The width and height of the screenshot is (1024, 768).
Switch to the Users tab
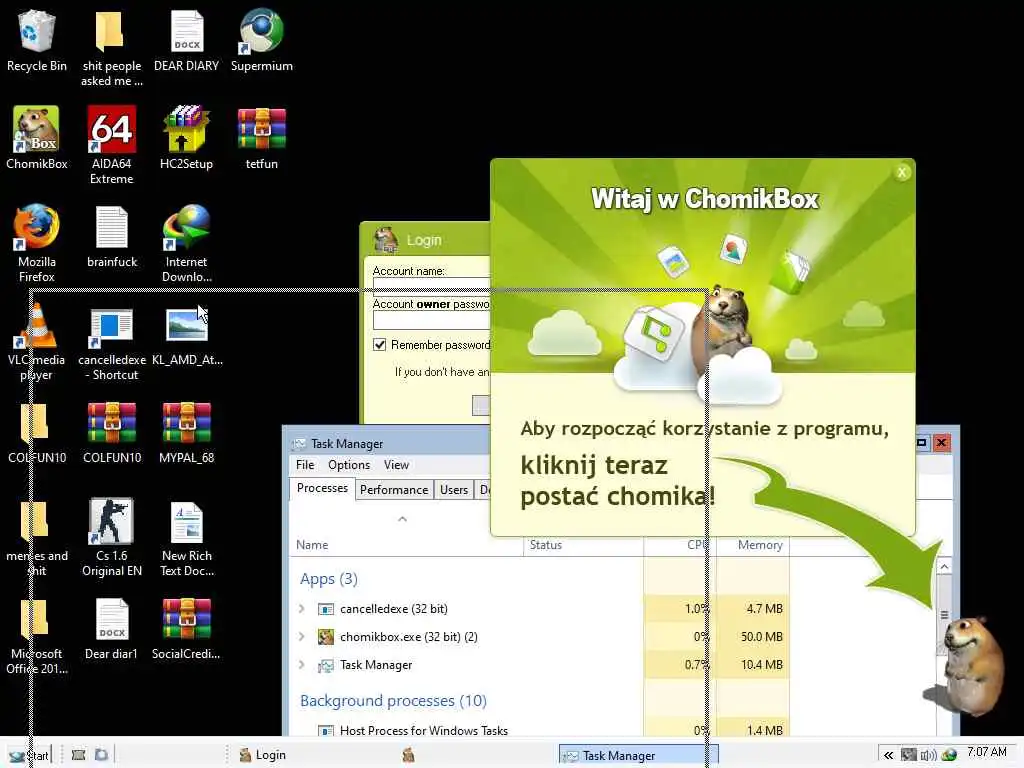pyautogui.click(x=454, y=490)
